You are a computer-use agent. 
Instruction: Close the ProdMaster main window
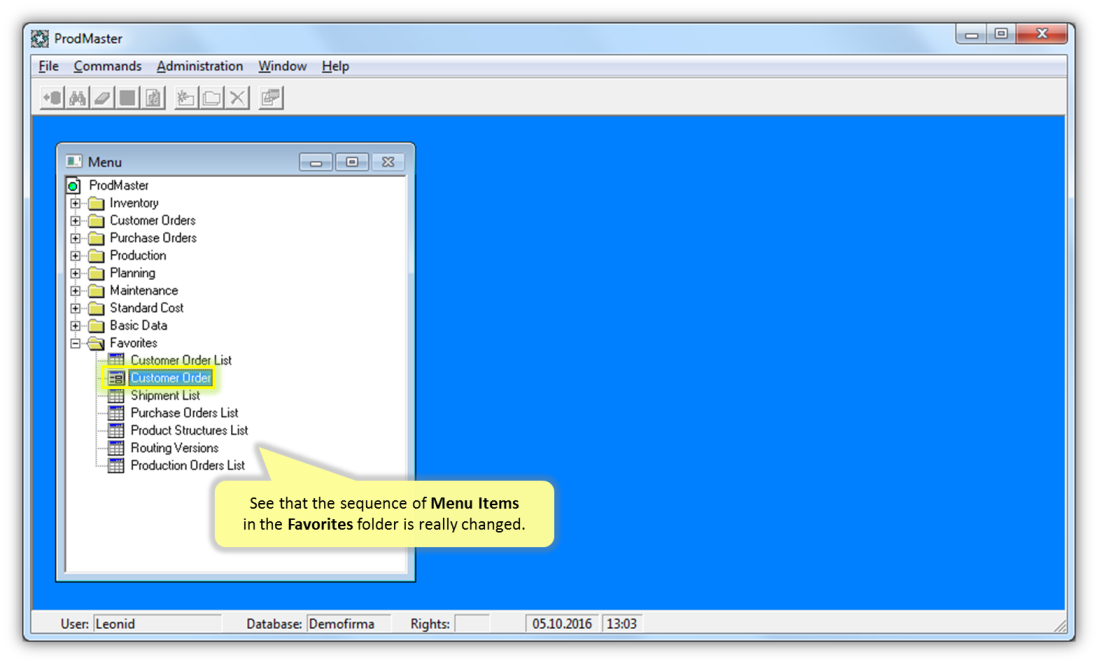(1042, 34)
